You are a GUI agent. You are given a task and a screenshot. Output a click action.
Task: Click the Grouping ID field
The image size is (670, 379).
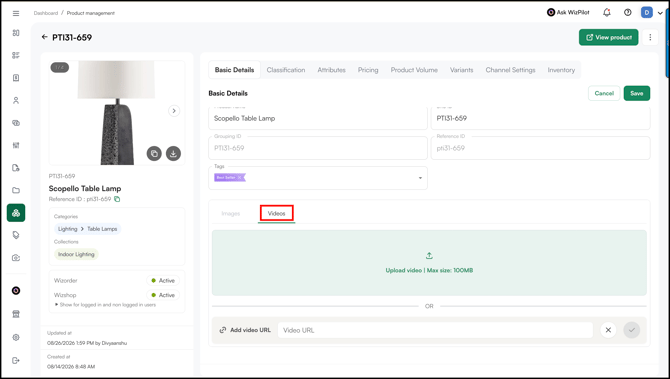pyautogui.click(x=317, y=148)
